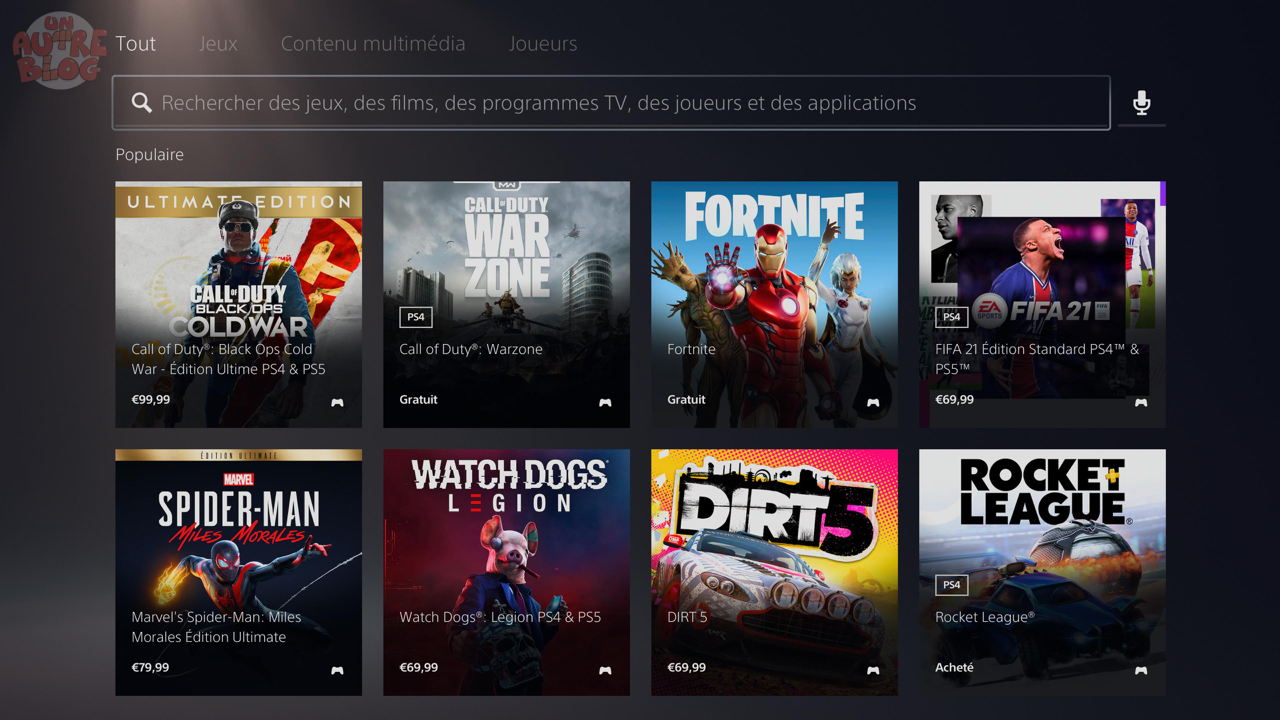Image resolution: width=1280 pixels, height=720 pixels.
Task: Open the Joueurs tab
Action: click(543, 44)
